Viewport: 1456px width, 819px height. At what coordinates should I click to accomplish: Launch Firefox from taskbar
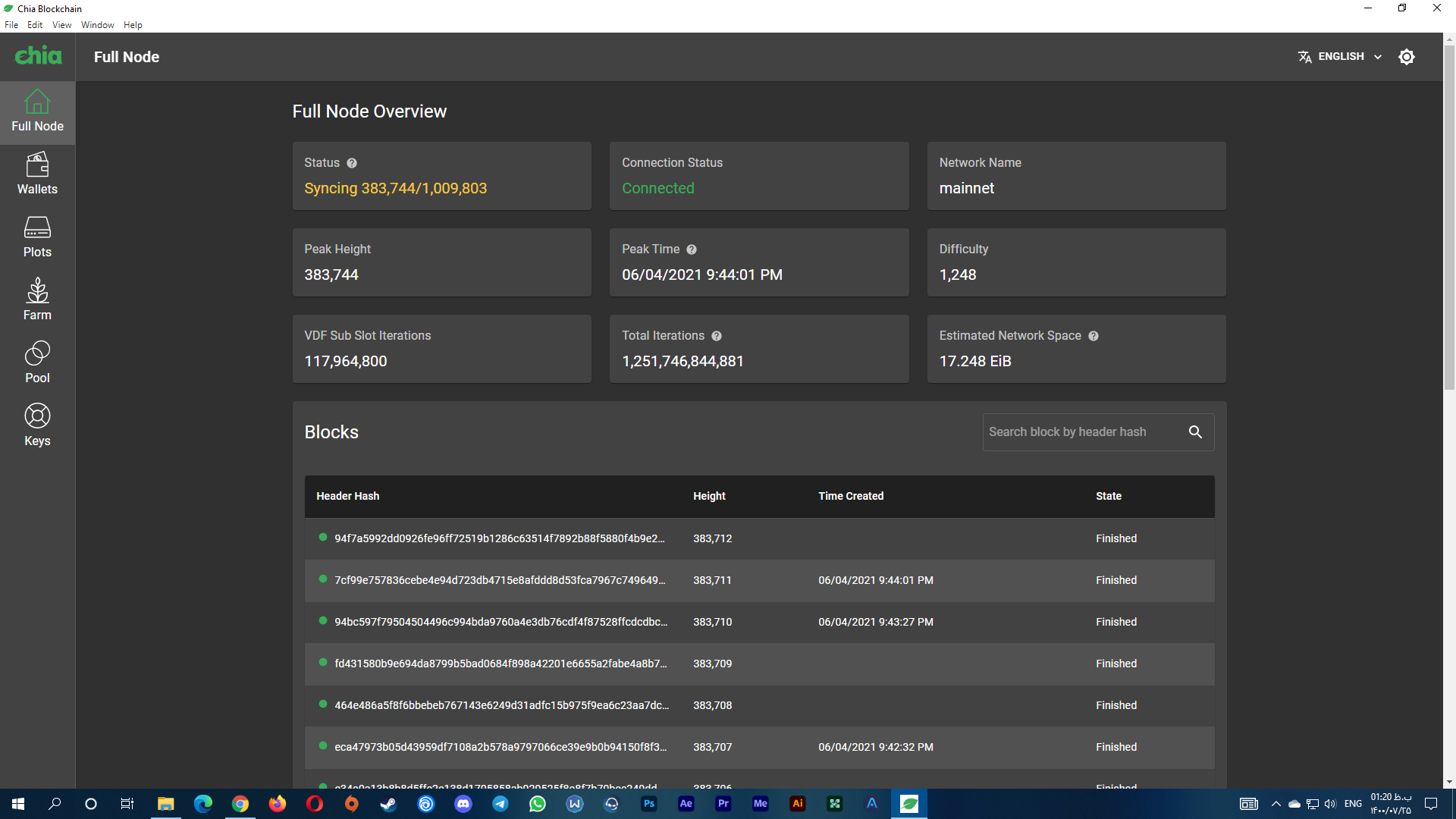pyautogui.click(x=278, y=804)
